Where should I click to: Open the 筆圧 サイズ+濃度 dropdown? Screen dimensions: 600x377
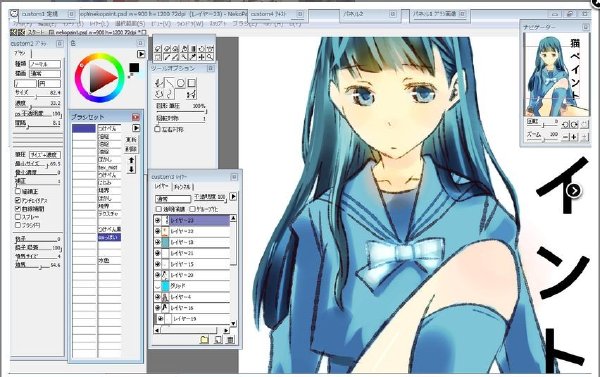[x=45, y=155]
